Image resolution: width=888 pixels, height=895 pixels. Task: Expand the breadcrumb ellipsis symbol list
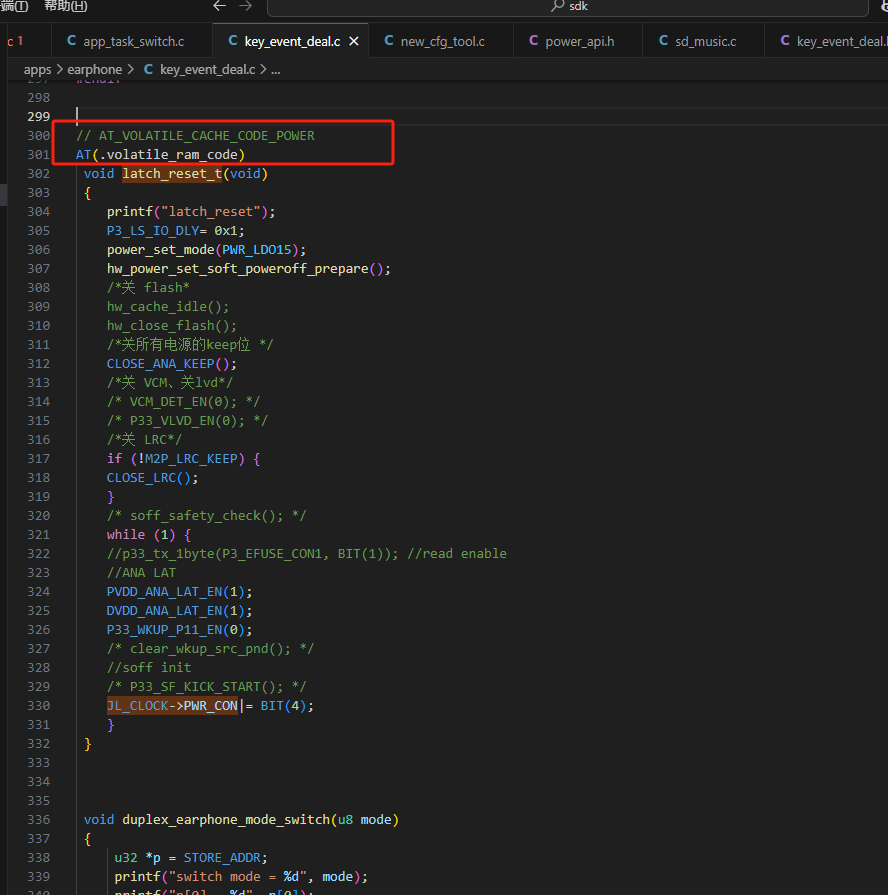tap(276, 70)
